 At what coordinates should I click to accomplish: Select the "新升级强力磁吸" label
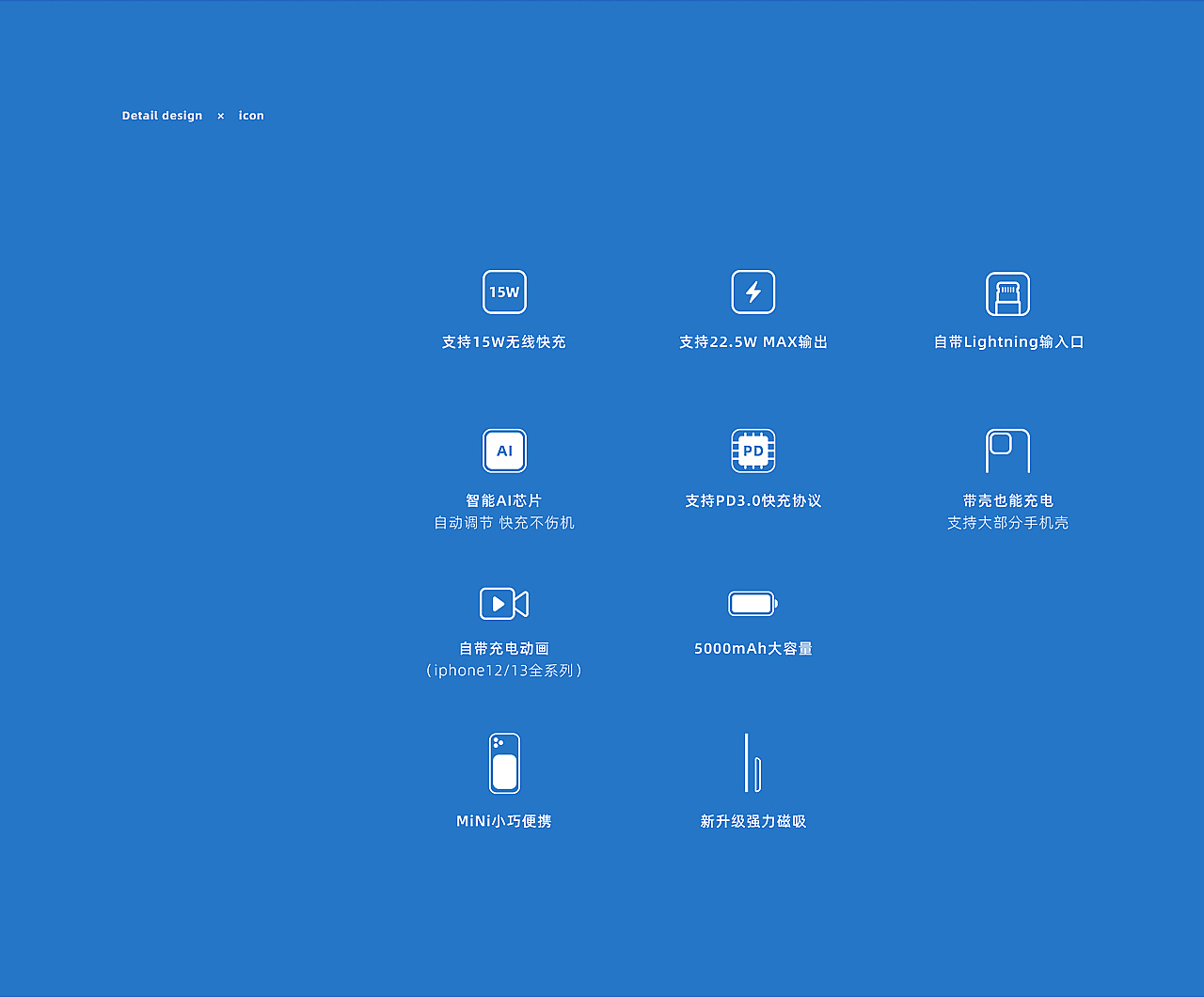[x=753, y=821]
